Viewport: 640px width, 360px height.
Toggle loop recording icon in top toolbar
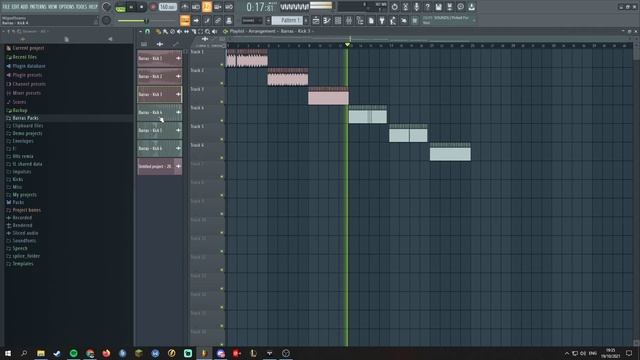coord(229,7)
